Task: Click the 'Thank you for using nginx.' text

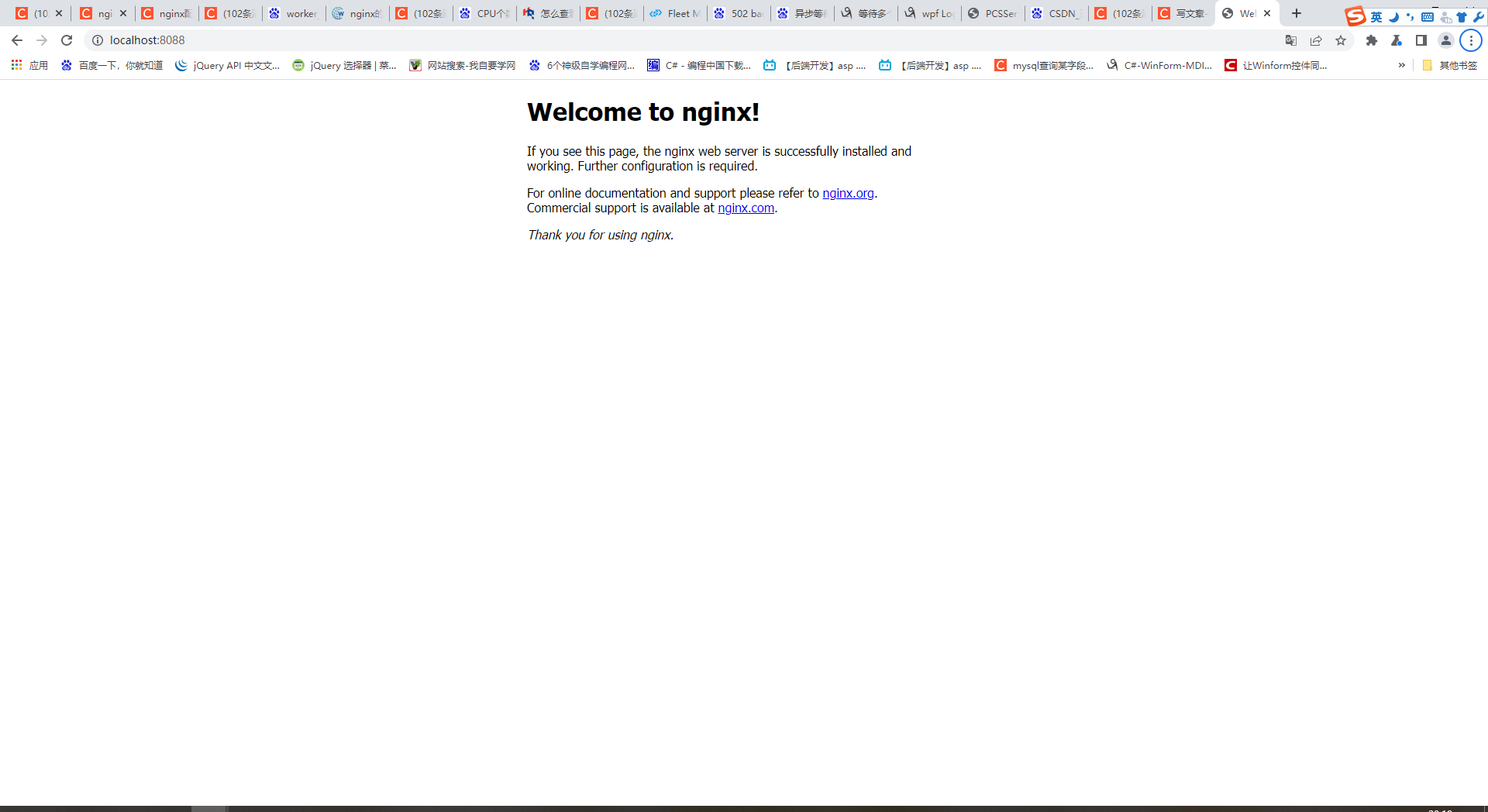Action: coord(601,235)
